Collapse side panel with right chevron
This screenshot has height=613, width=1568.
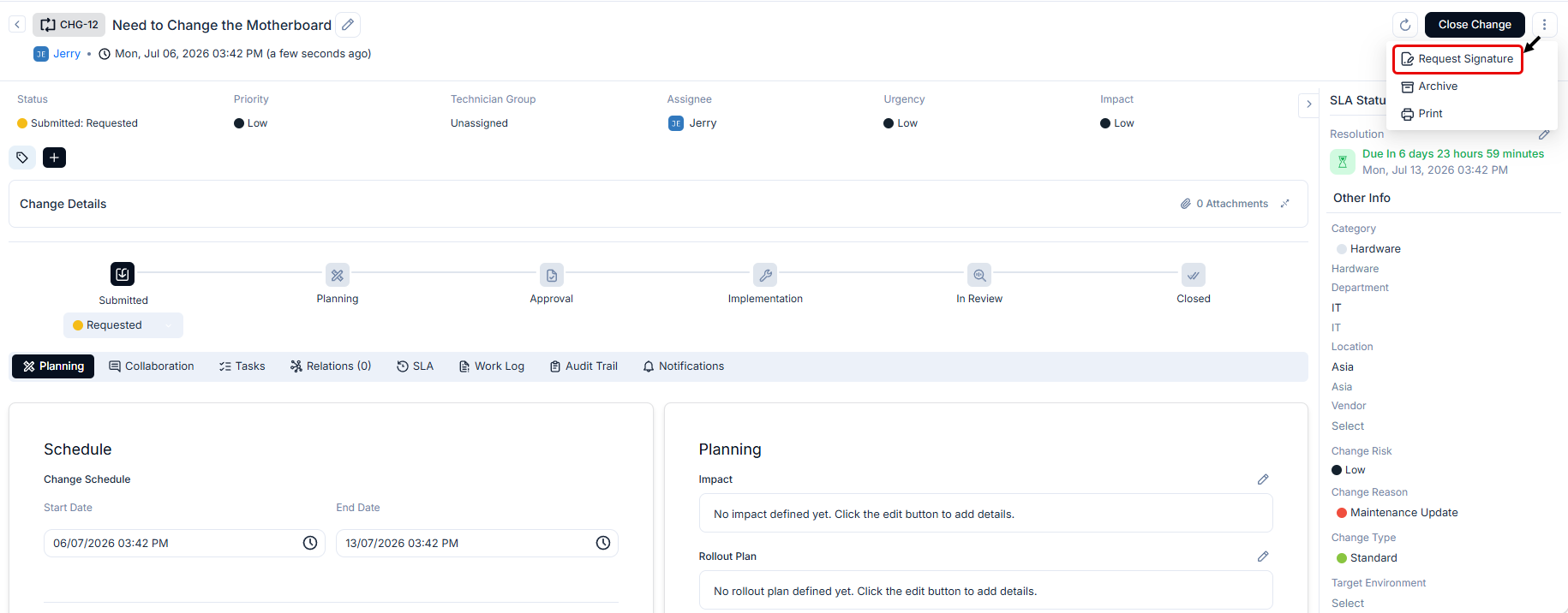pos(1308,104)
